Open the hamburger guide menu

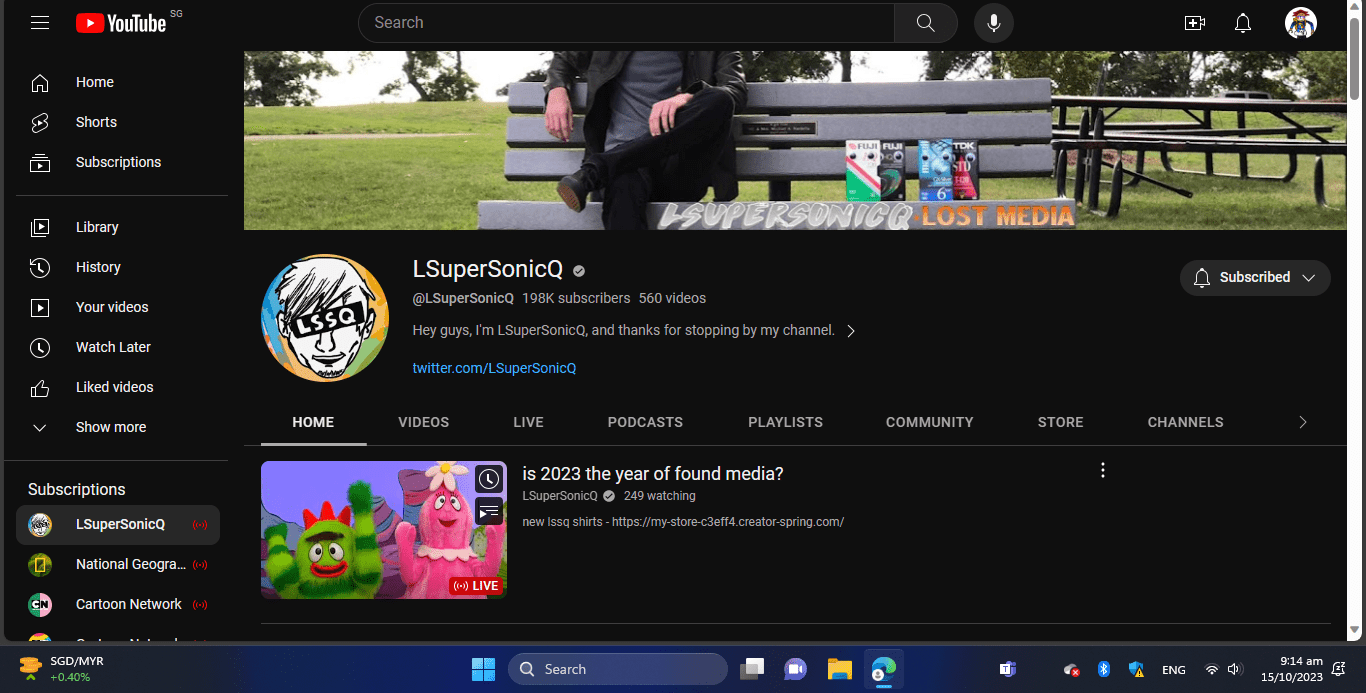pyautogui.click(x=40, y=22)
